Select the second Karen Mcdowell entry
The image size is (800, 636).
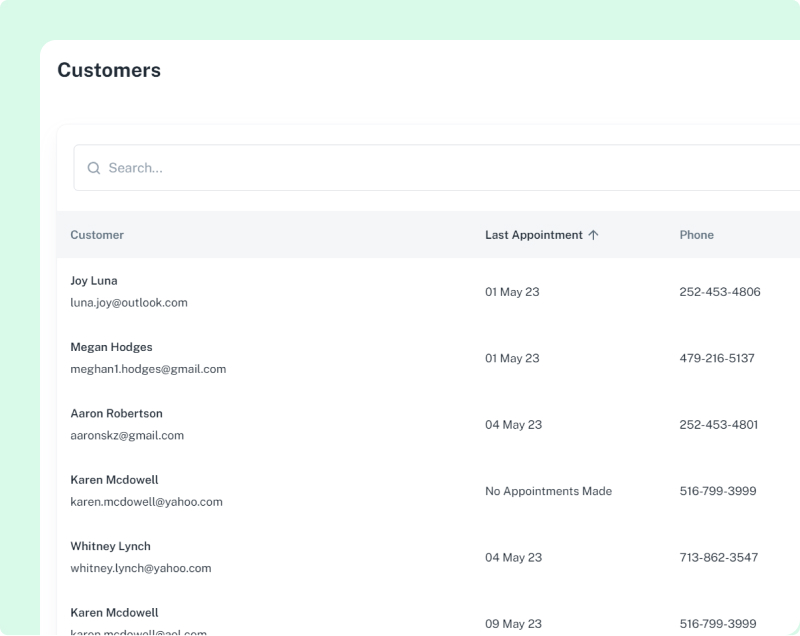point(114,612)
